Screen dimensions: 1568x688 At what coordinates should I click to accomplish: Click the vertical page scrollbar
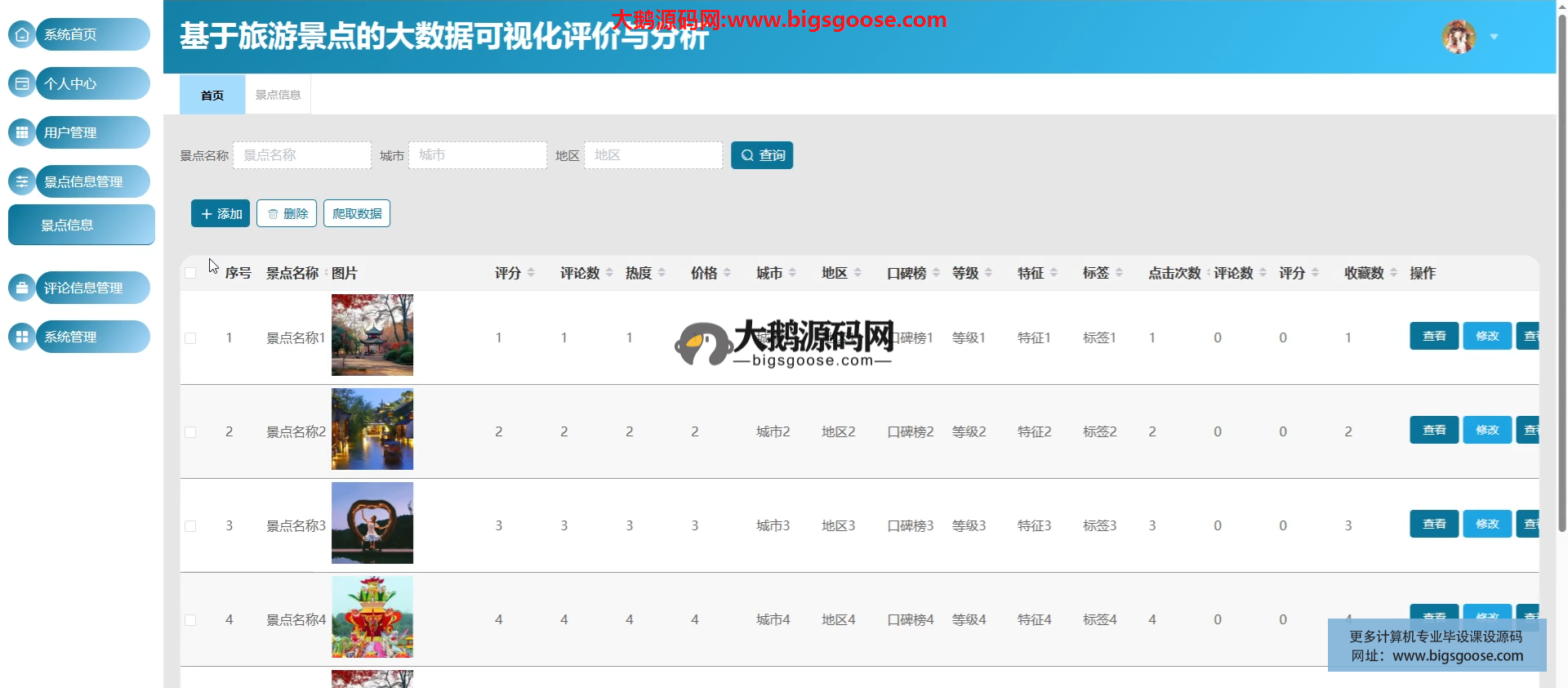tap(1561, 270)
